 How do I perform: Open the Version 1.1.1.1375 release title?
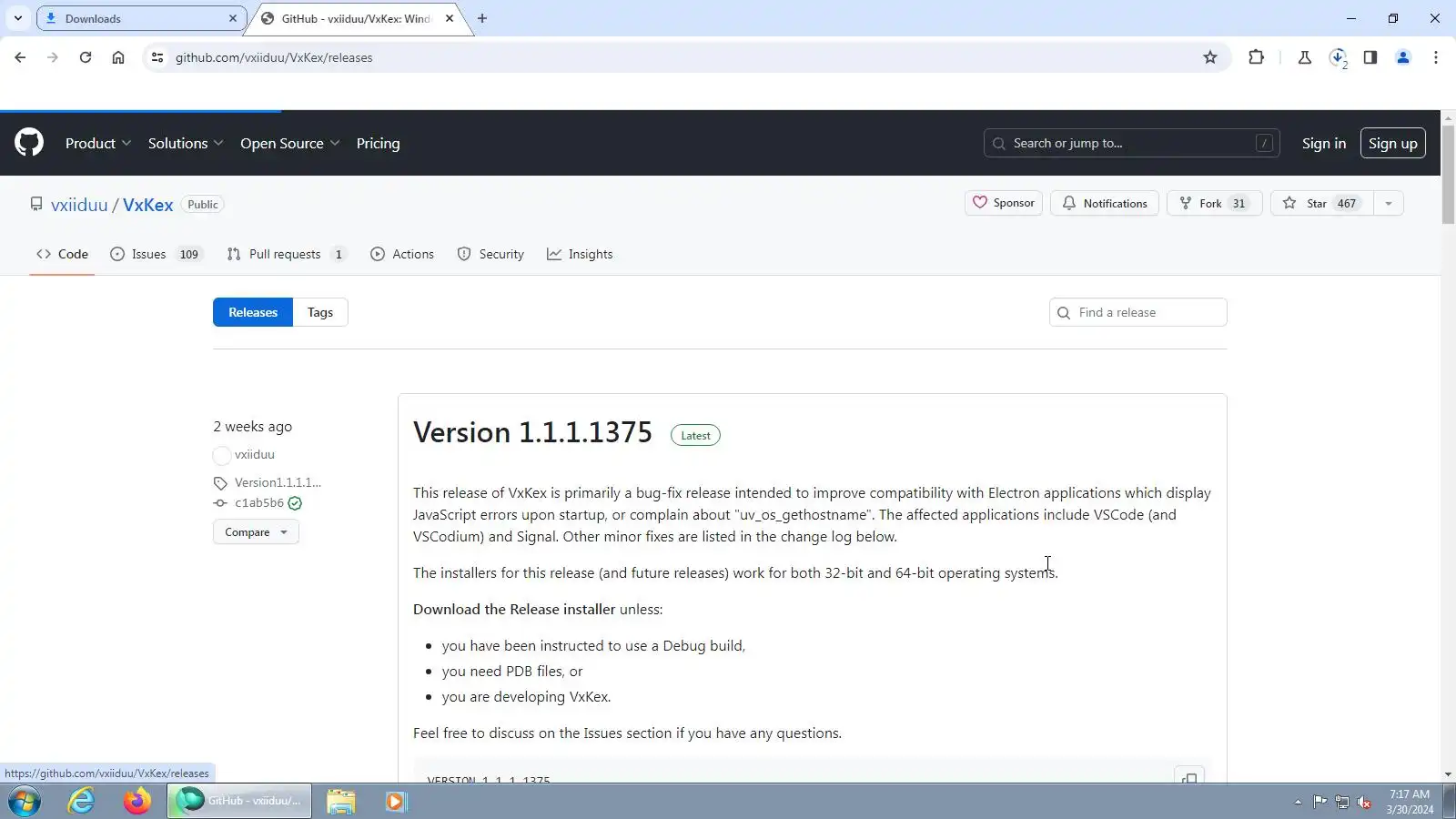[x=532, y=432]
